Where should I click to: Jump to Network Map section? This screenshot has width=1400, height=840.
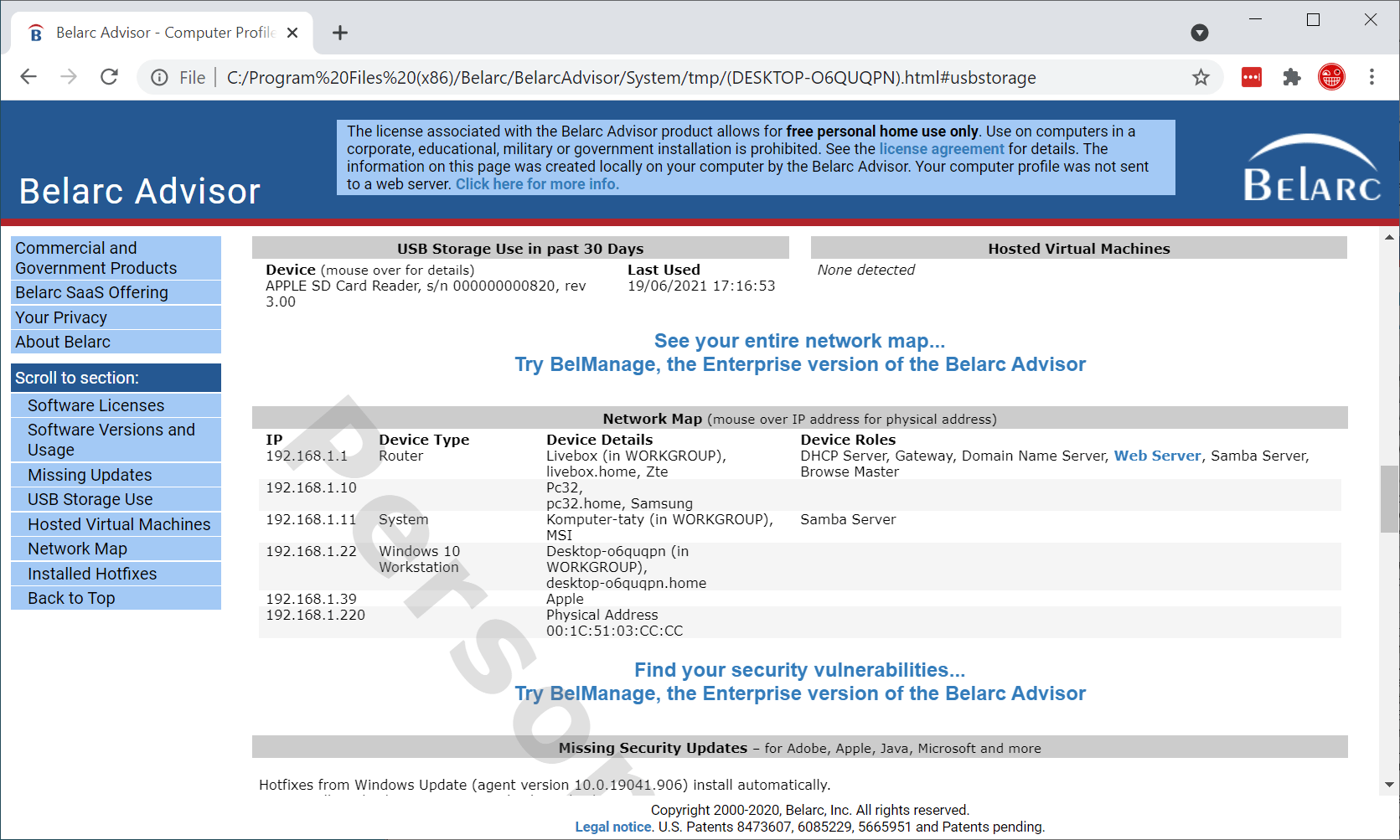[x=116, y=549]
